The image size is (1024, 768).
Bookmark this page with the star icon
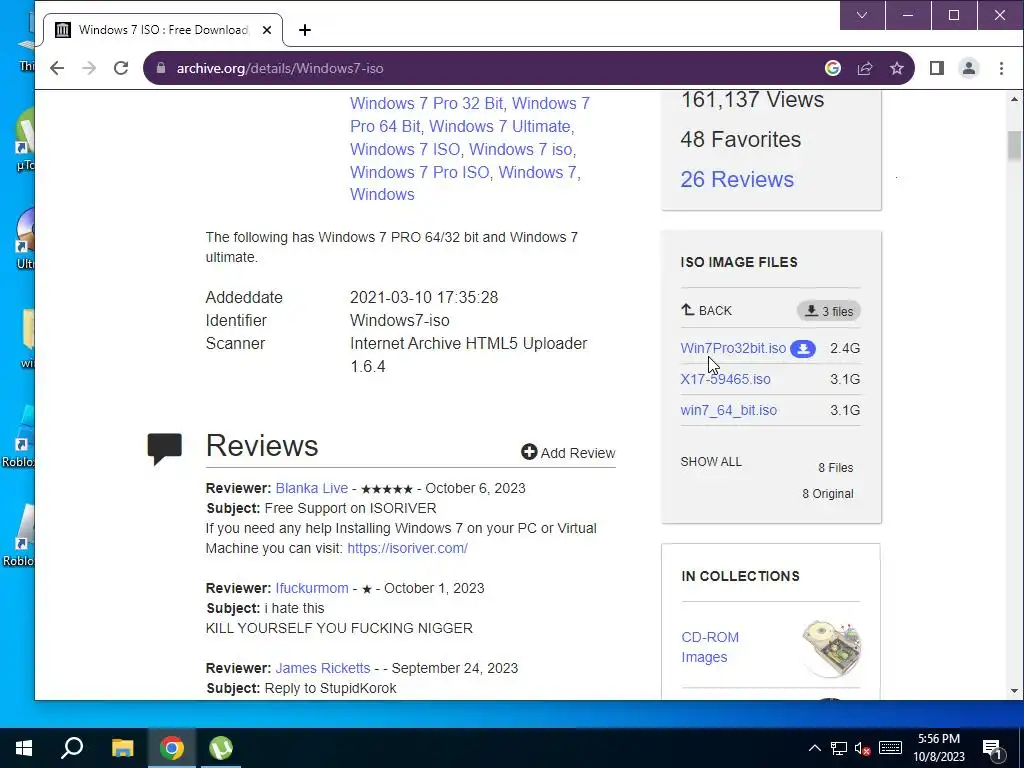pyautogui.click(x=897, y=68)
